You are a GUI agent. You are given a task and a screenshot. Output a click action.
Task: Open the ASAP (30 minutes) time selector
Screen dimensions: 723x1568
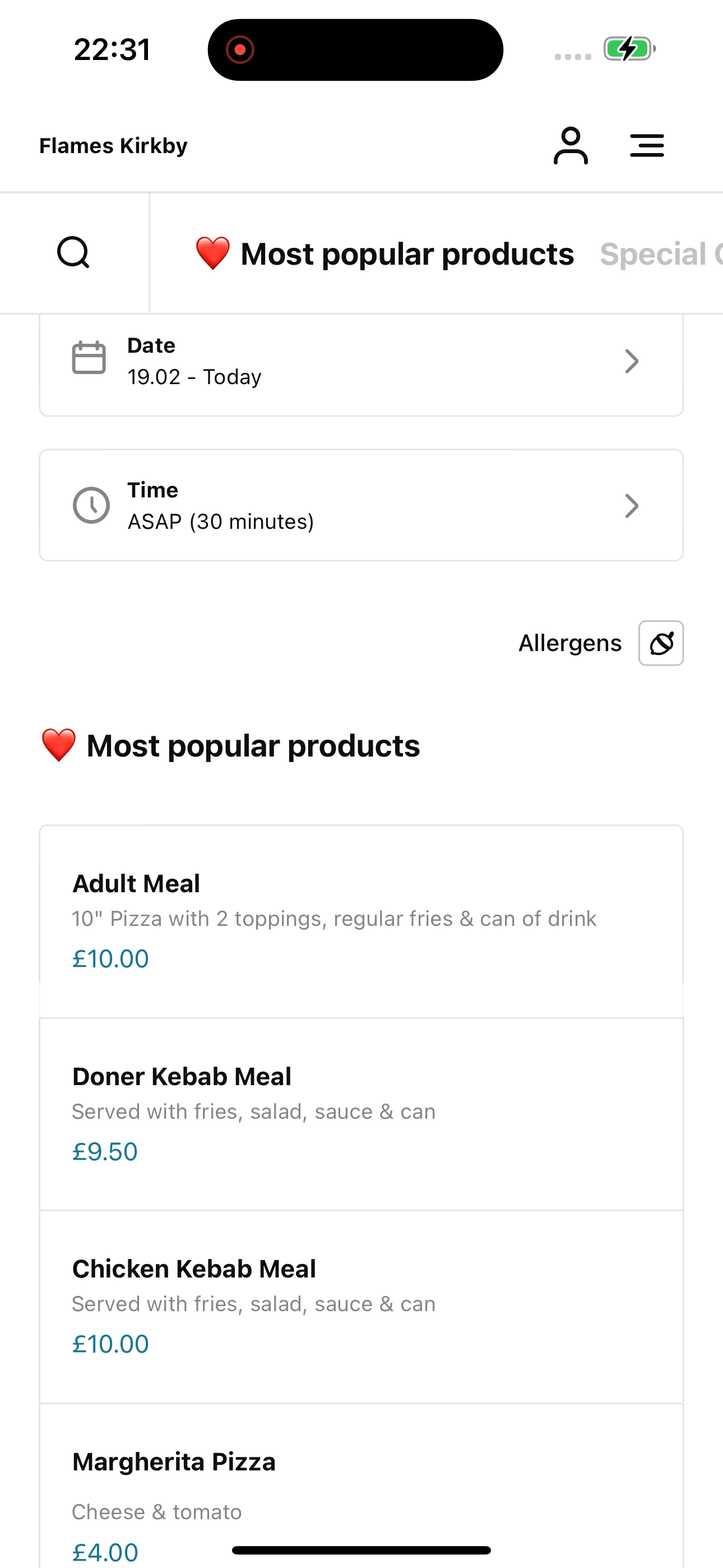(361, 505)
